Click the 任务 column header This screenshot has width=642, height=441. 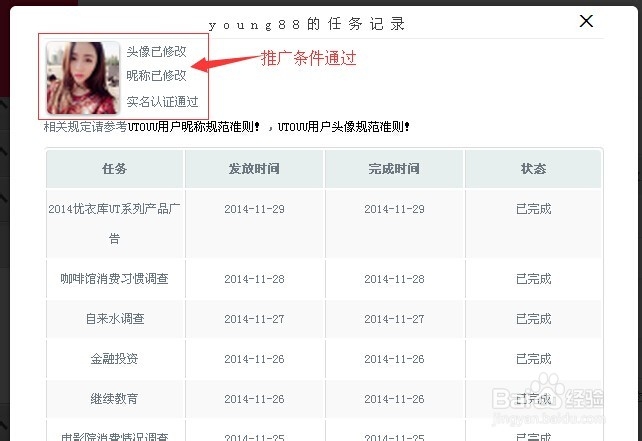click(115, 169)
